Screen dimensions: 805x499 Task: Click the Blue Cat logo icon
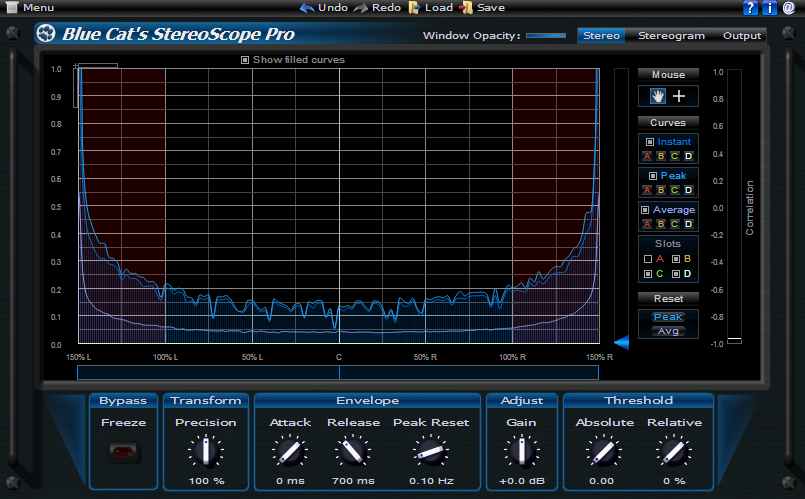46,34
